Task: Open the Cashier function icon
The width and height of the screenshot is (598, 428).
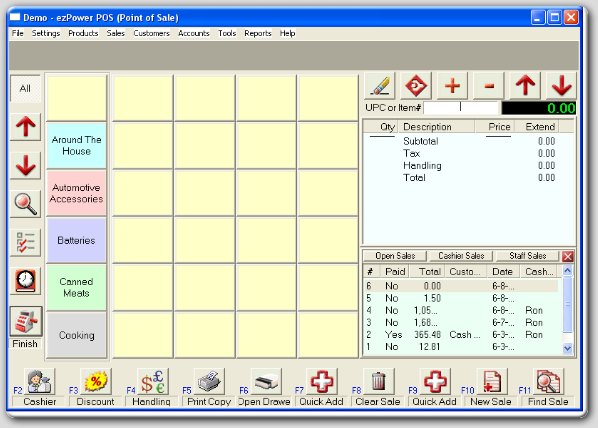Action: pos(40,381)
